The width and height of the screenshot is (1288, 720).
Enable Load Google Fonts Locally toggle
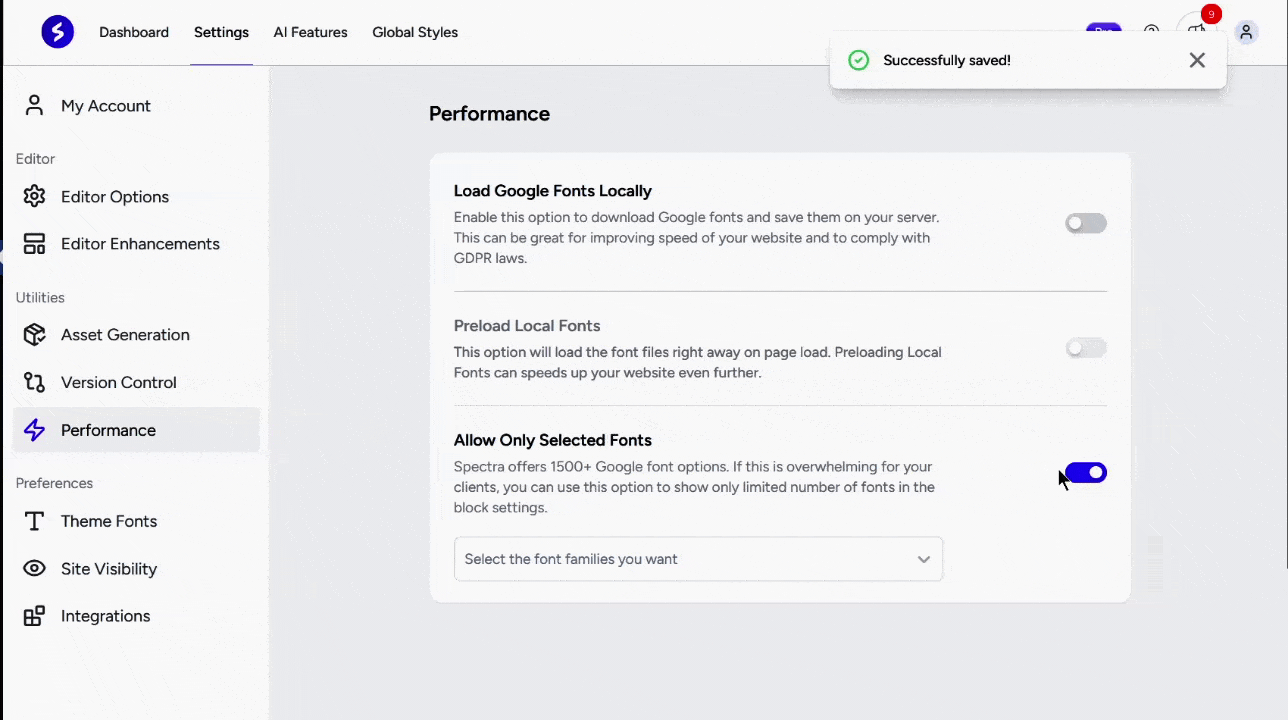pyautogui.click(x=1086, y=223)
